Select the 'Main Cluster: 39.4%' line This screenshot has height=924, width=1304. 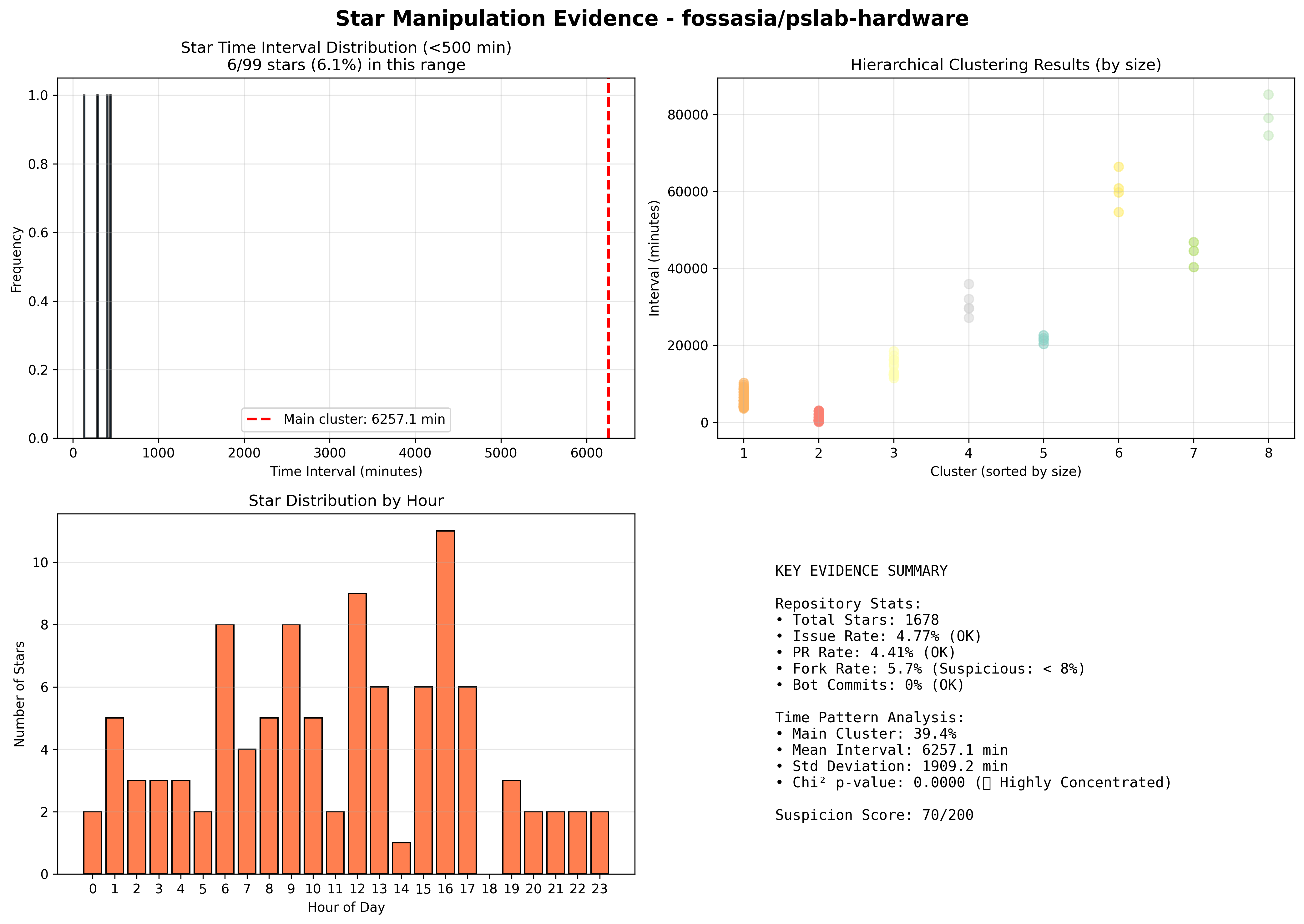click(865, 734)
